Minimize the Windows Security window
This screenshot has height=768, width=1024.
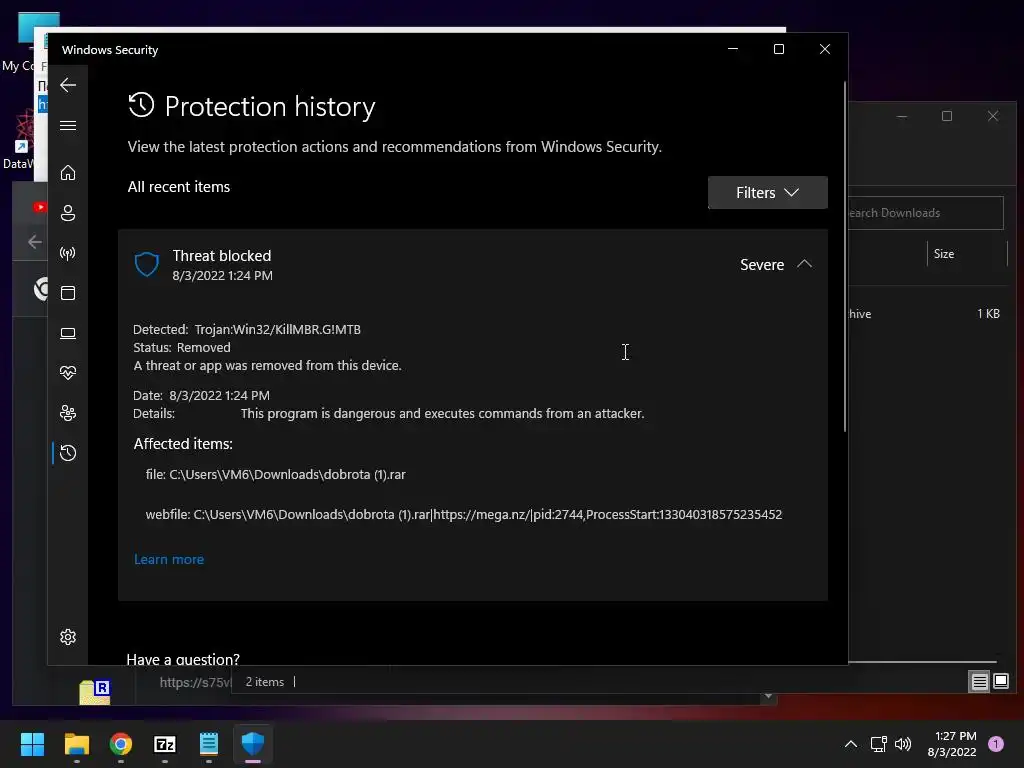[x=733, y=49]
